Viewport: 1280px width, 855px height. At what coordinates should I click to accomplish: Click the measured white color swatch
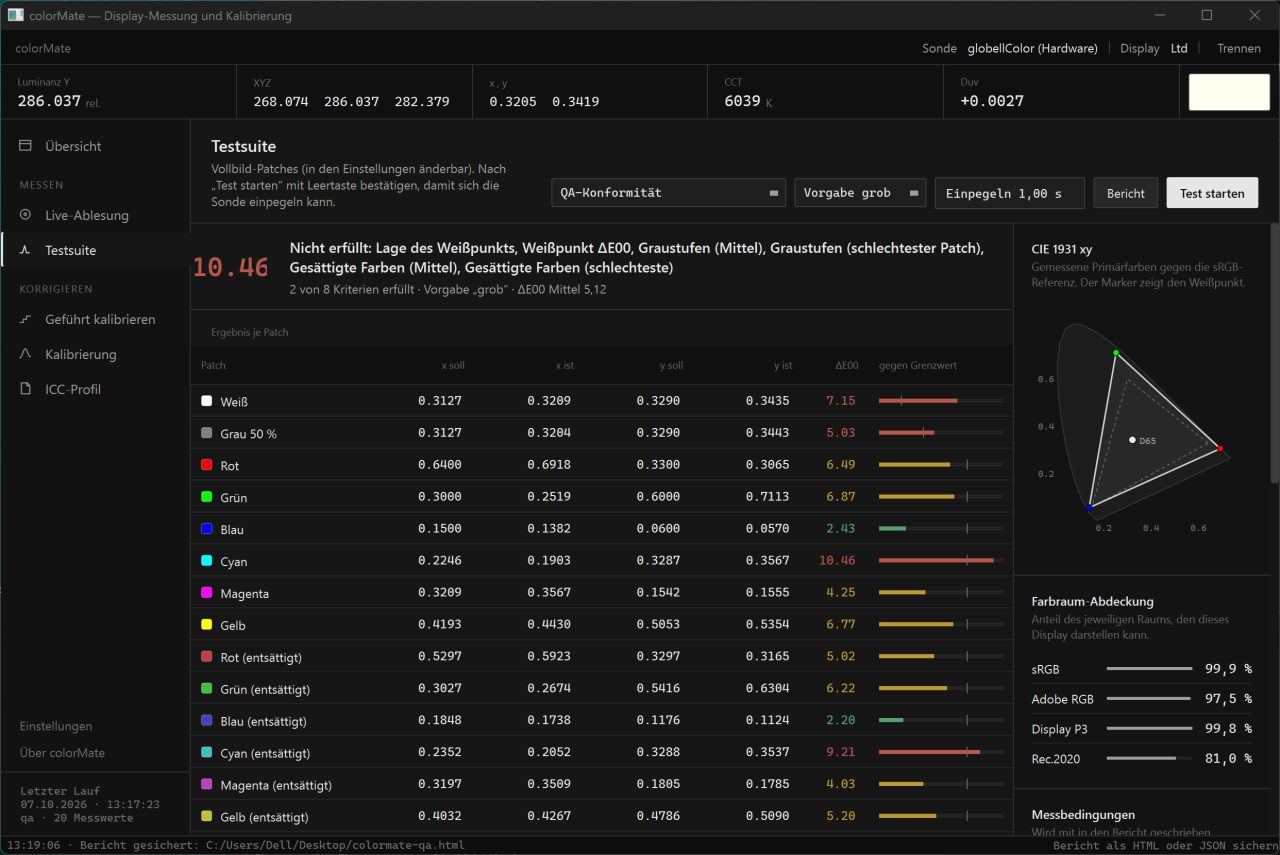(1229, 92)
